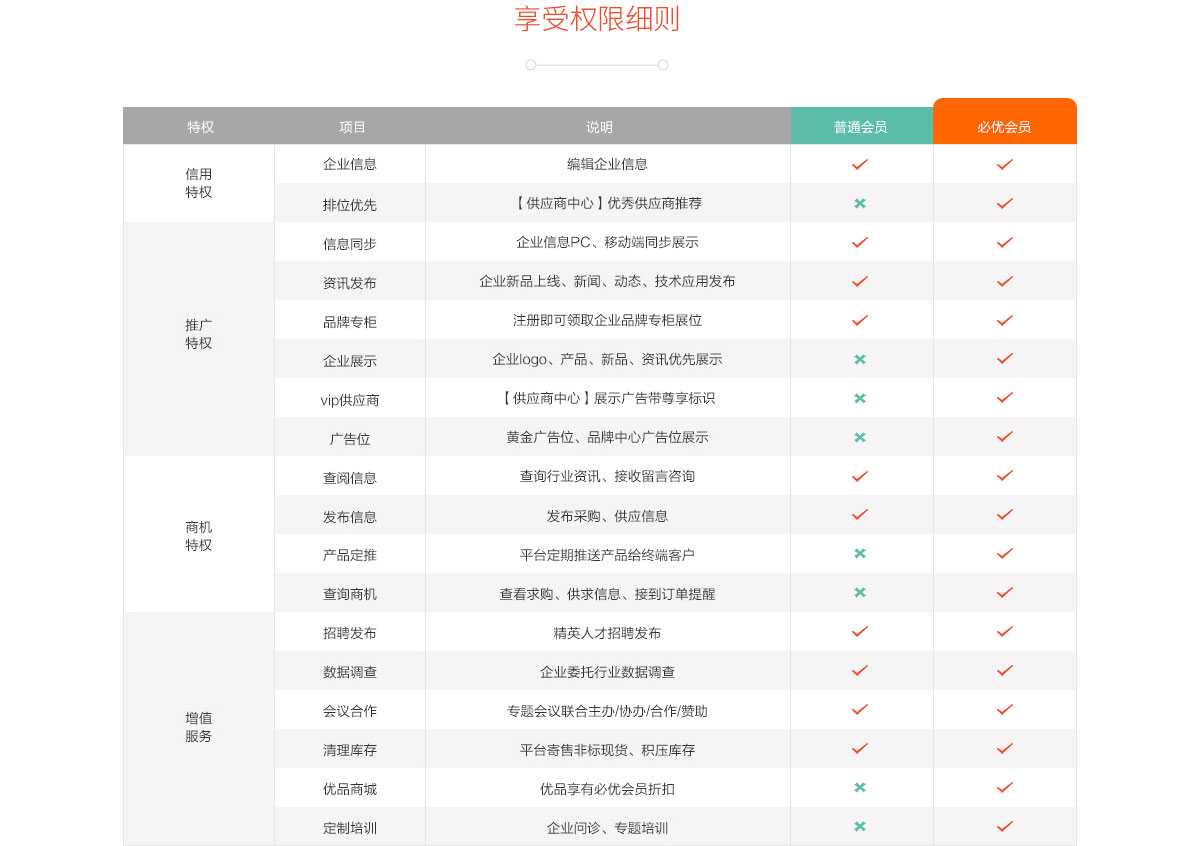
Task: Click the 推广特权 category cell
Action: click(199, 334)
